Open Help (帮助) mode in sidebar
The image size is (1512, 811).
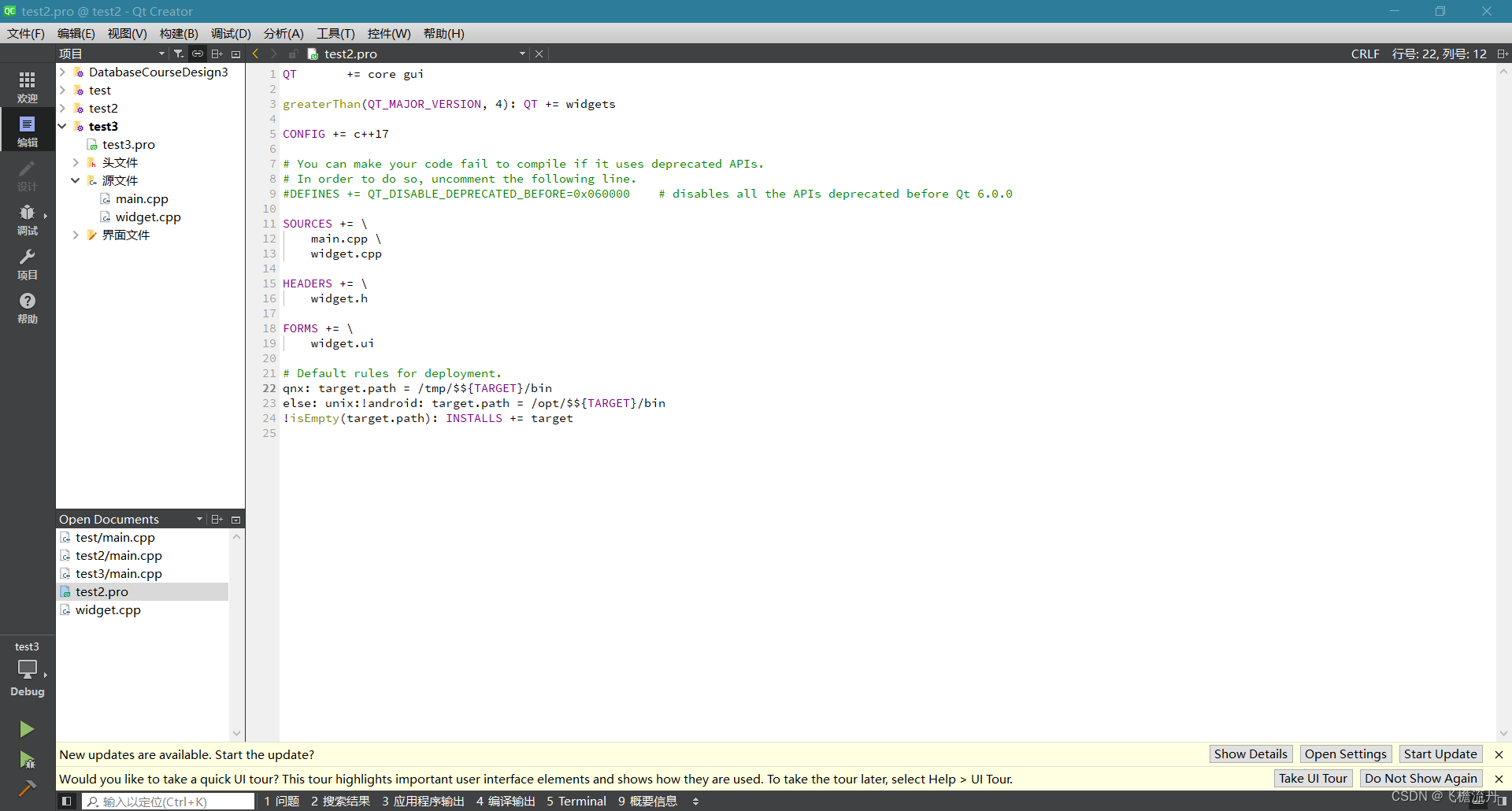pos(28,307)
